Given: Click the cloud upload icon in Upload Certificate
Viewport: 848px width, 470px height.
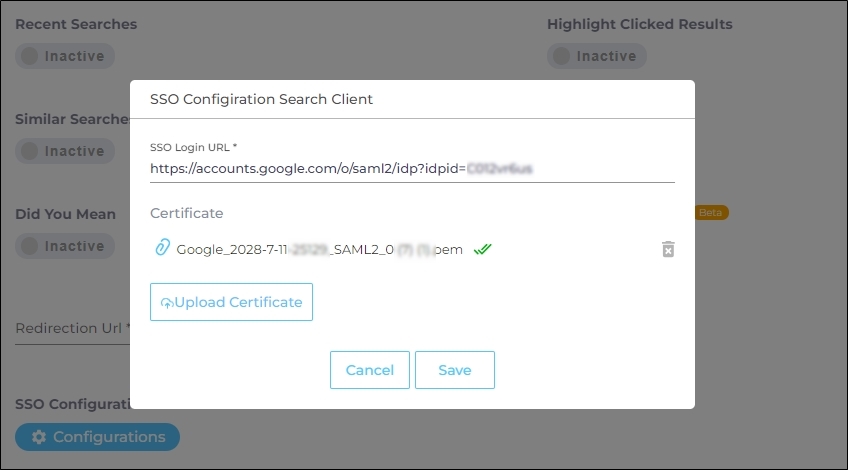Looking at the screenshot, I should pos(167,303).
